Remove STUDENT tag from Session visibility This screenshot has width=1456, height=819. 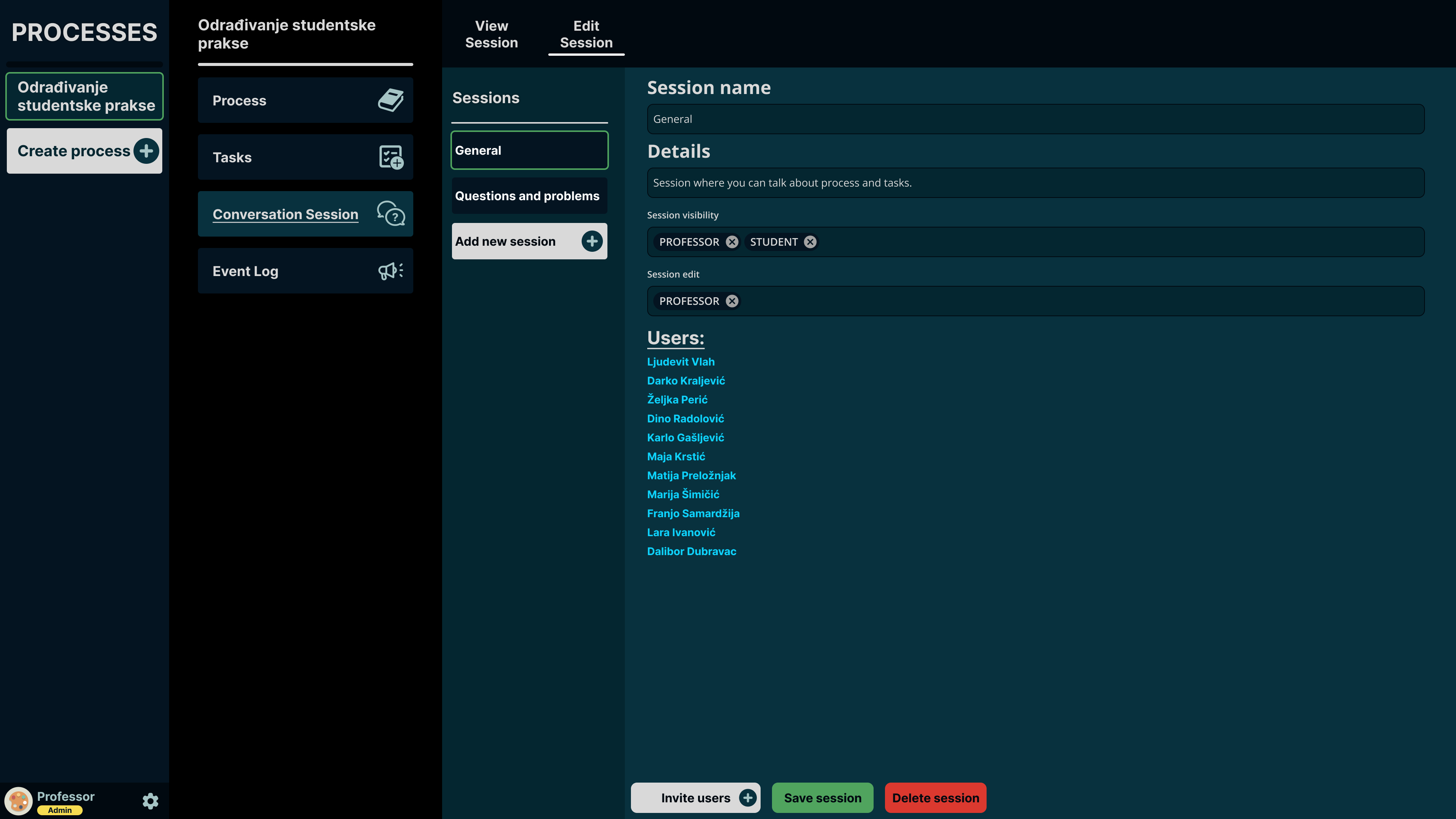click(x=810, y=242)
